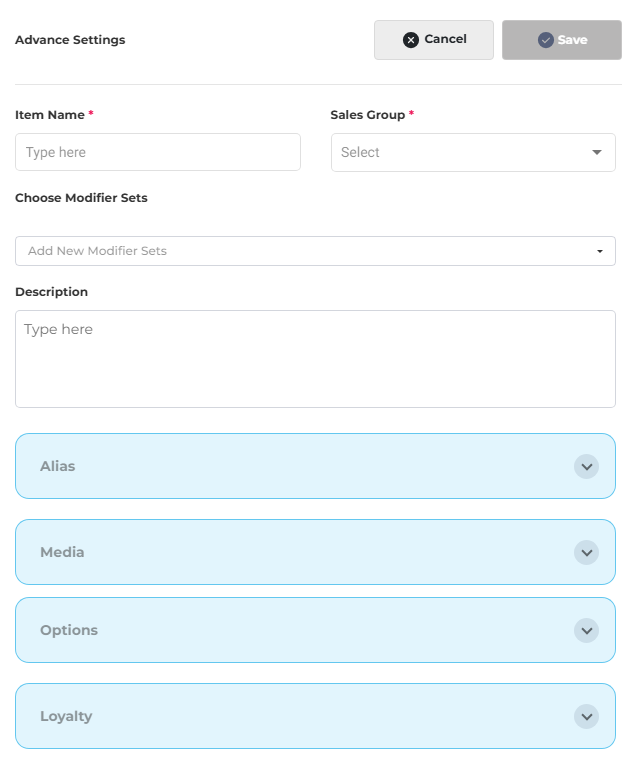Expand the Media section chevron
Viewport: 638px width, 757px height.
(x=586, y=552)
